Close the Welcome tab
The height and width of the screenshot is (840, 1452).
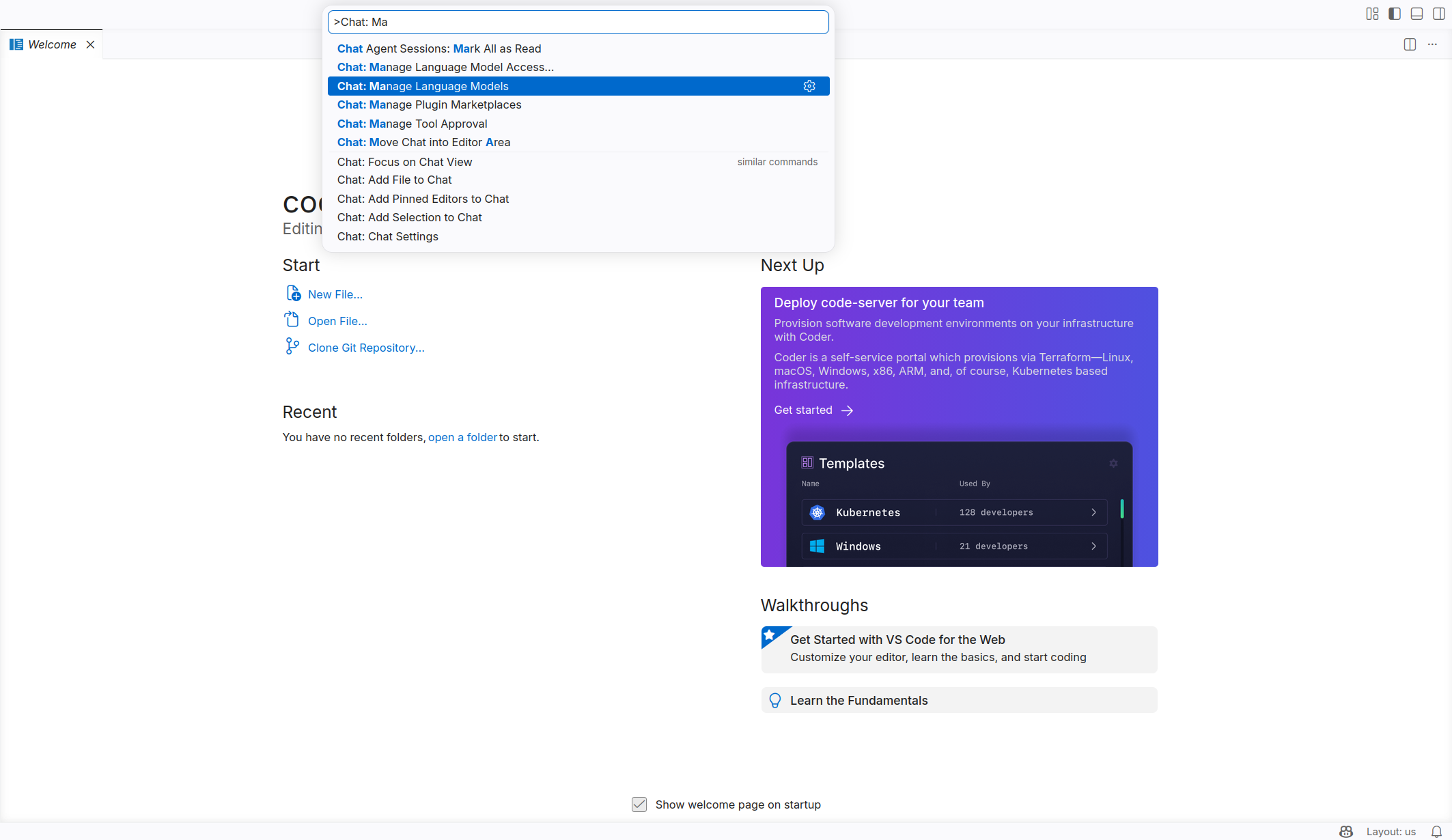pos(90,44)
